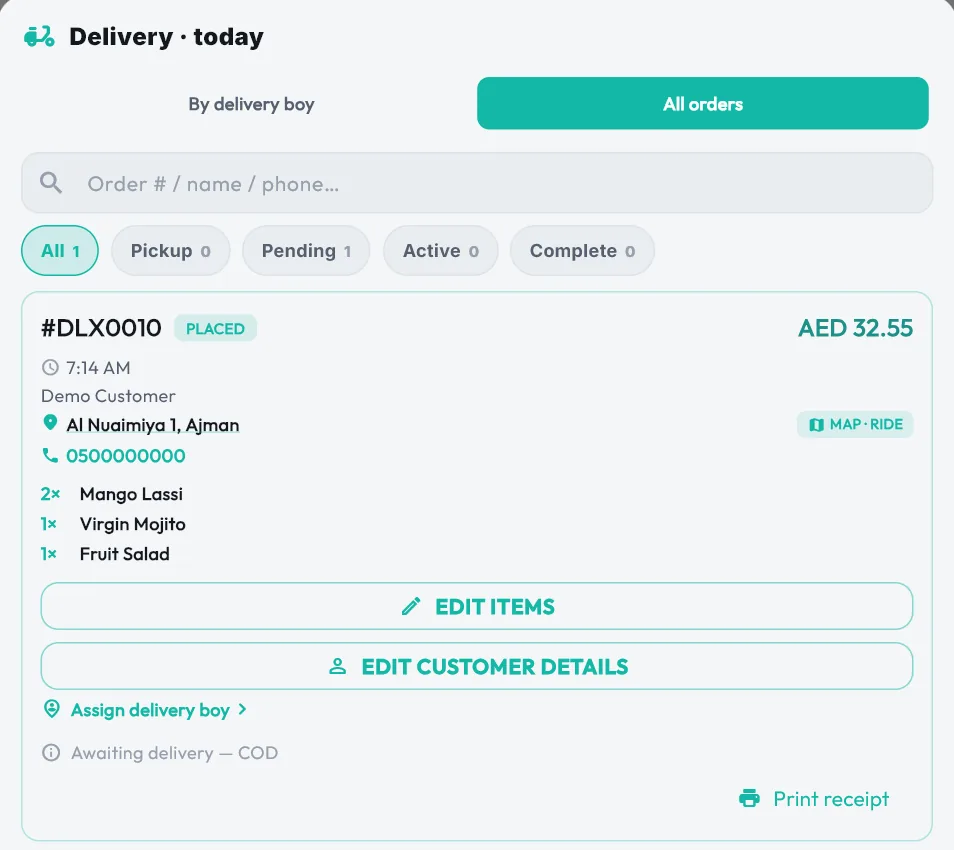Show Active orders filter
Screen dimensions: 954x850
coord(440,251)
